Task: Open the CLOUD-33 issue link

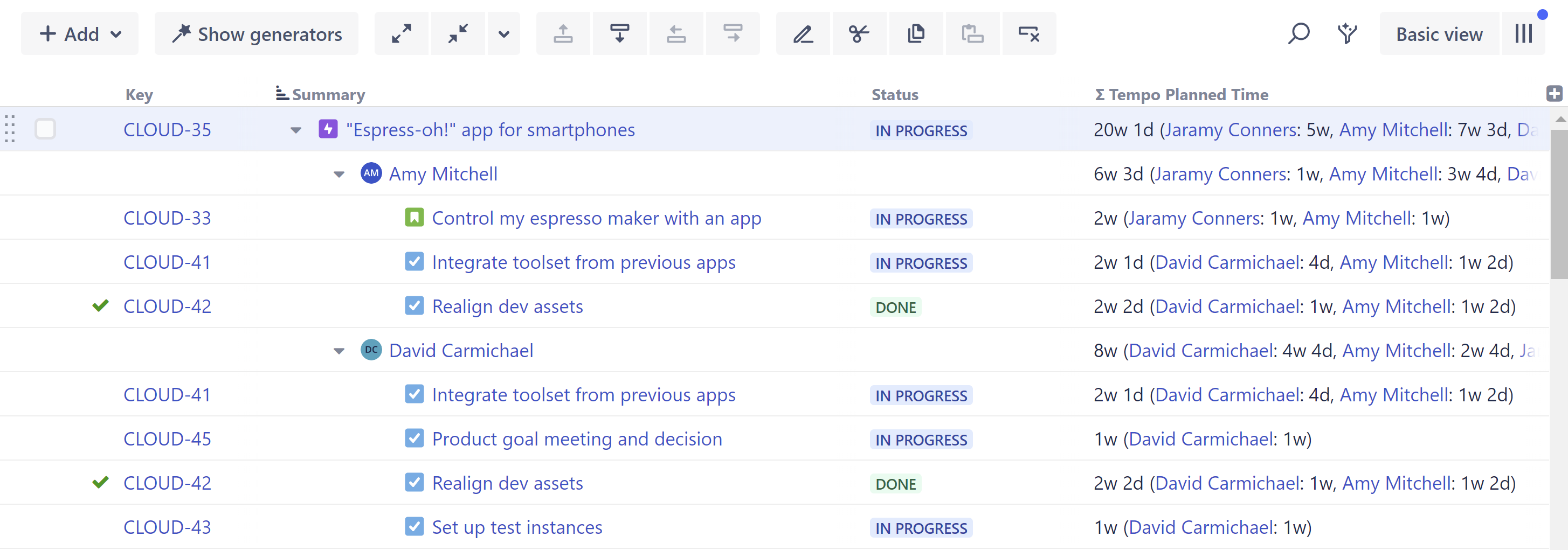Action: [x=167, y=217]
